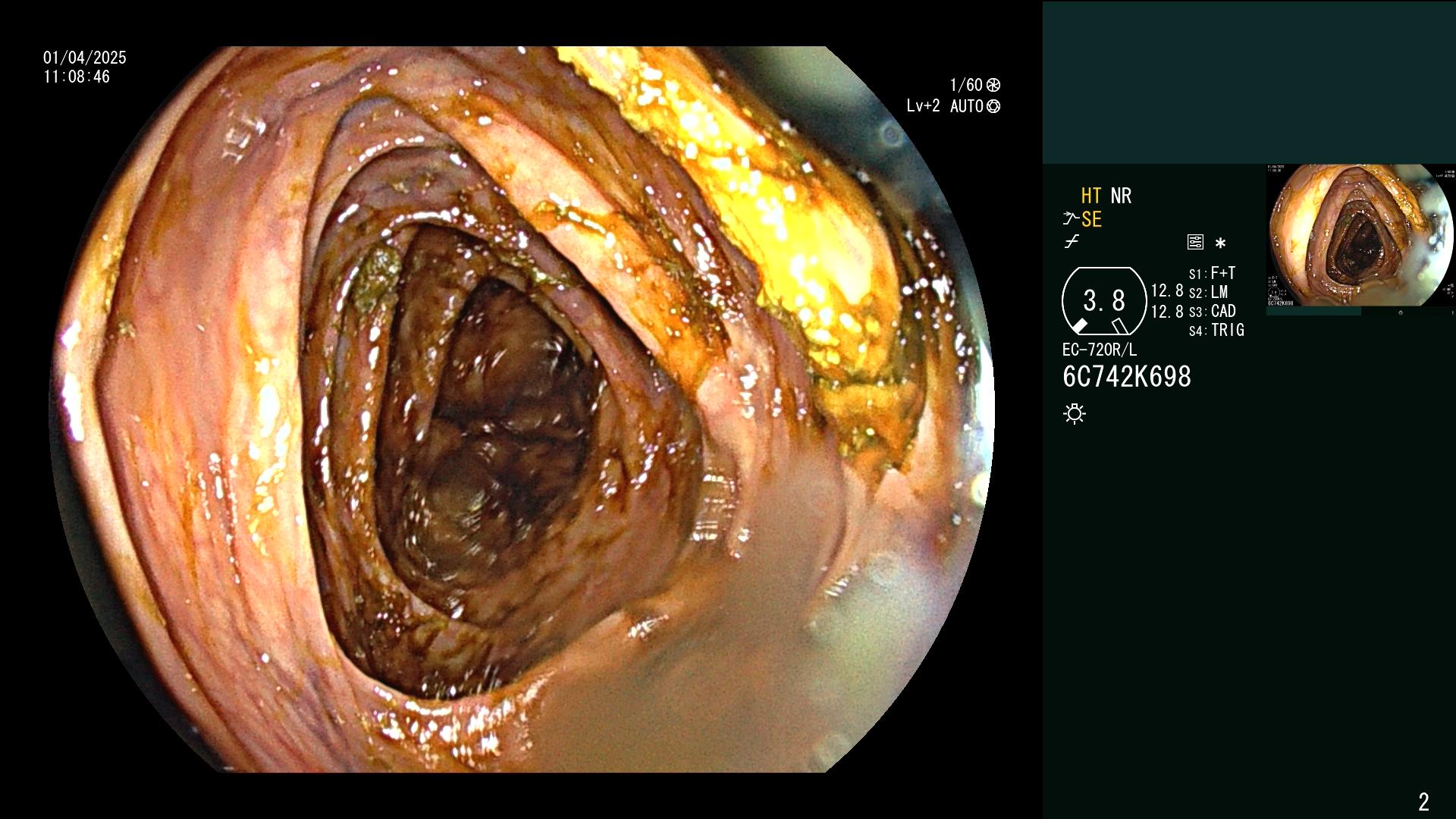Click the AUTO iris mode text
The image size is (1456, 819).
pos(967,106)
